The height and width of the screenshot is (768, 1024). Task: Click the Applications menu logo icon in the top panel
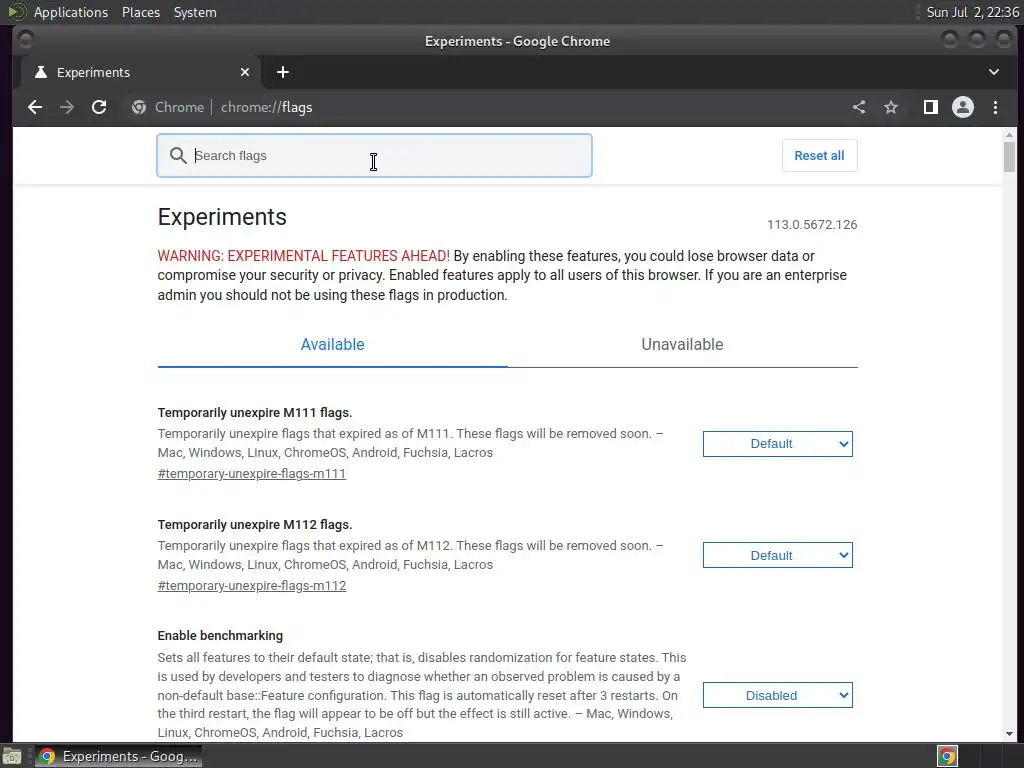(17, 12)
